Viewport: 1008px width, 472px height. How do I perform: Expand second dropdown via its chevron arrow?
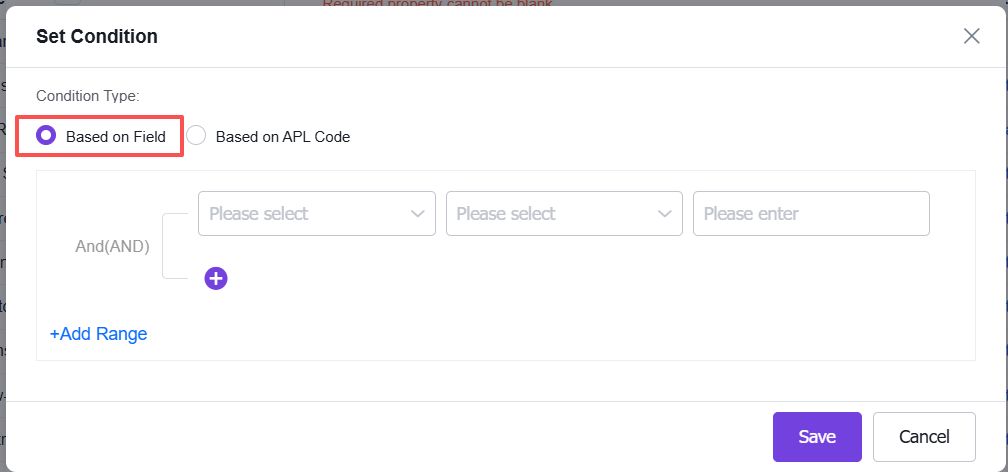665,213
